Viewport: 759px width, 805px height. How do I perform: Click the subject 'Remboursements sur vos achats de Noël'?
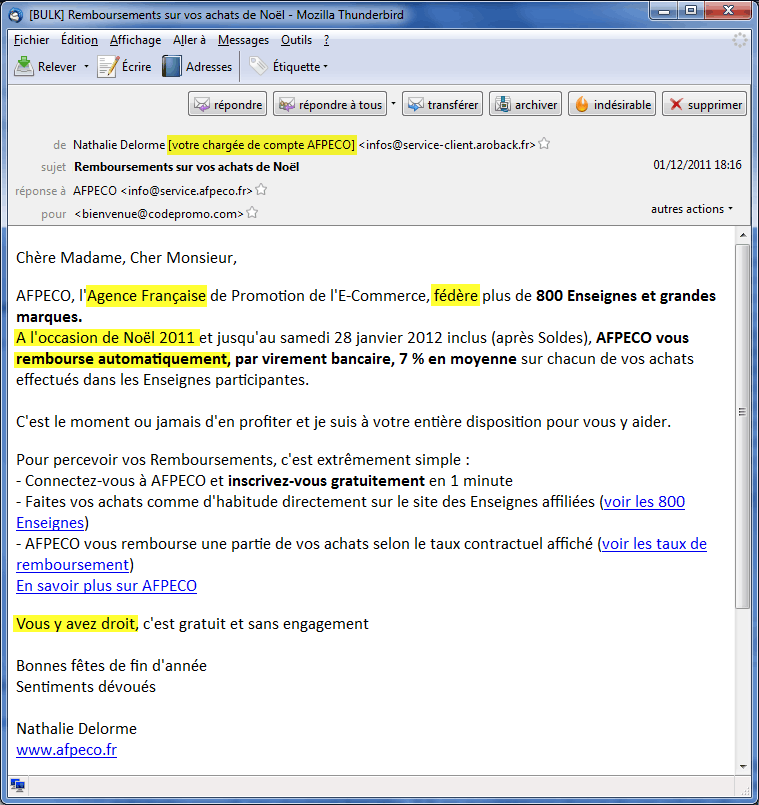click(186, 167)
